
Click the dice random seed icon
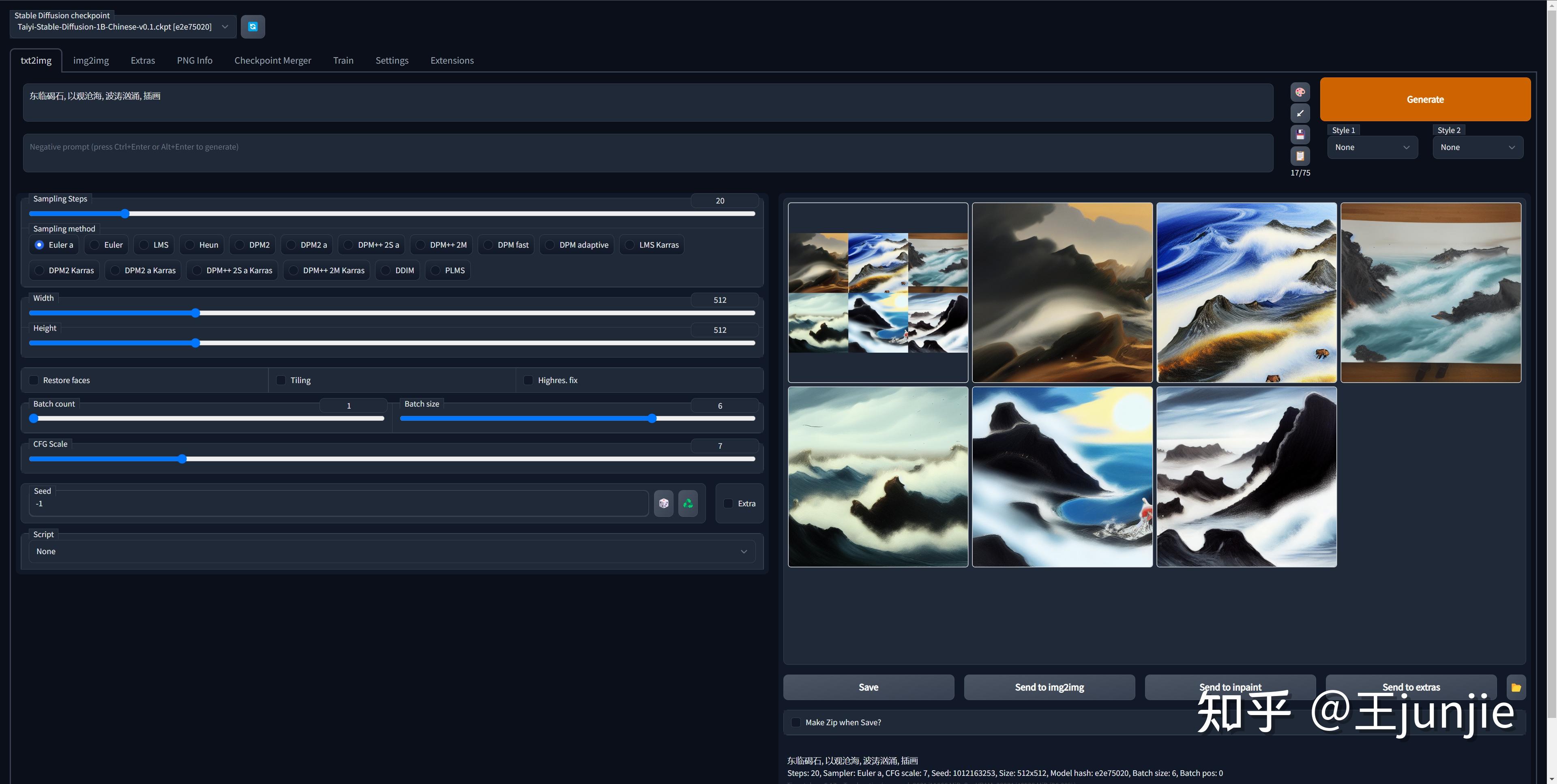(663, 503)
